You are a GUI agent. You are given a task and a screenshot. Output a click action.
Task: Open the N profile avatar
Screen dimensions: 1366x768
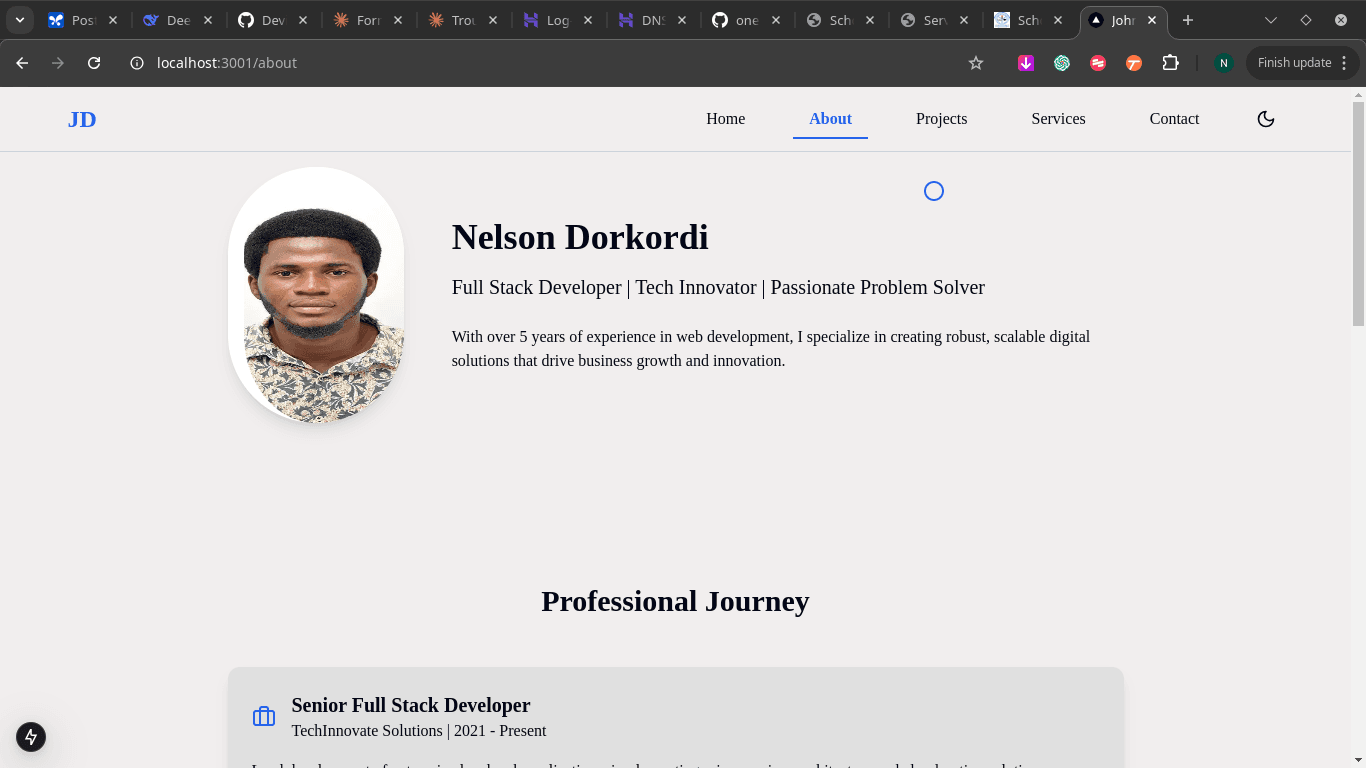click(x=1223, y=63)
